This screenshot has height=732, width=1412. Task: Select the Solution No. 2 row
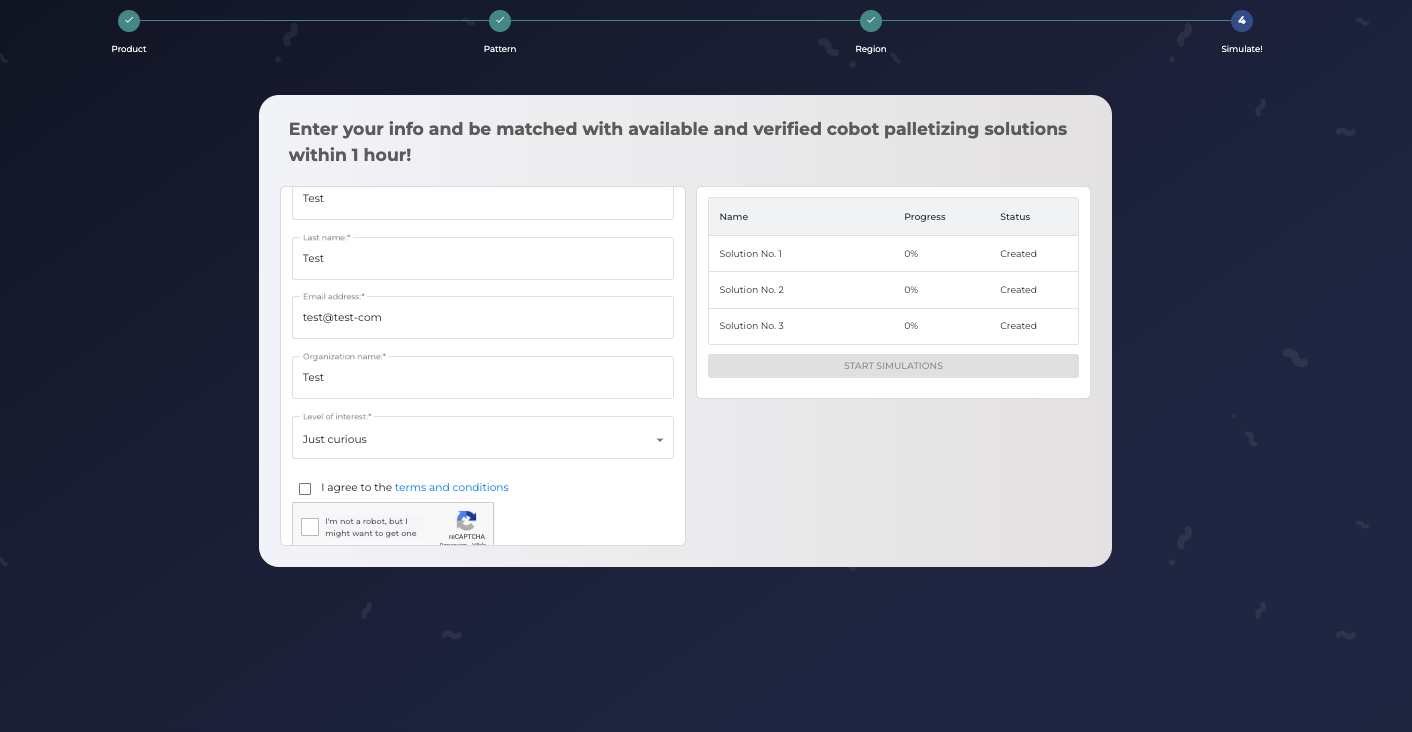pyautogui.click(x=892, y=290)
